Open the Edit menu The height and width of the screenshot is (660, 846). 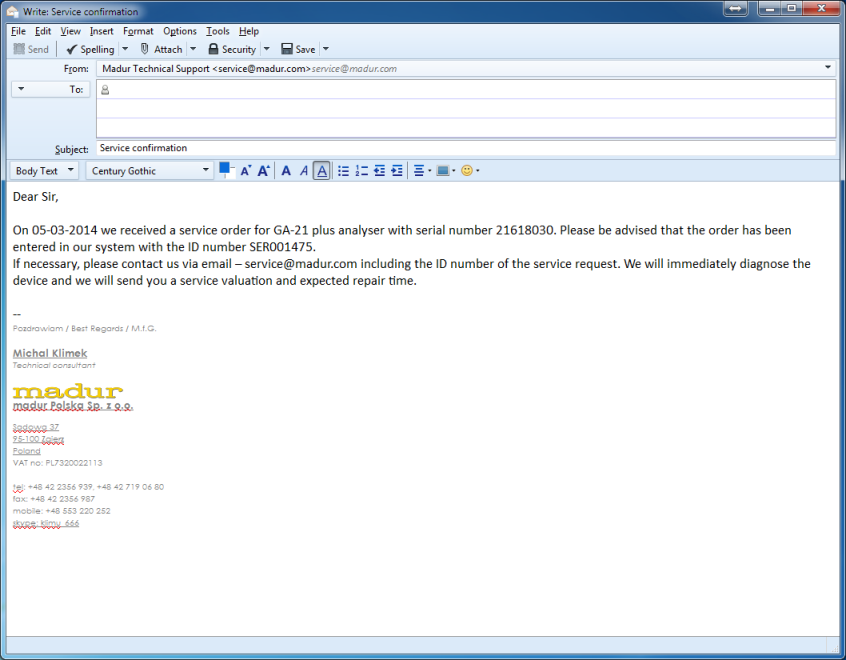tap(43, 31)
